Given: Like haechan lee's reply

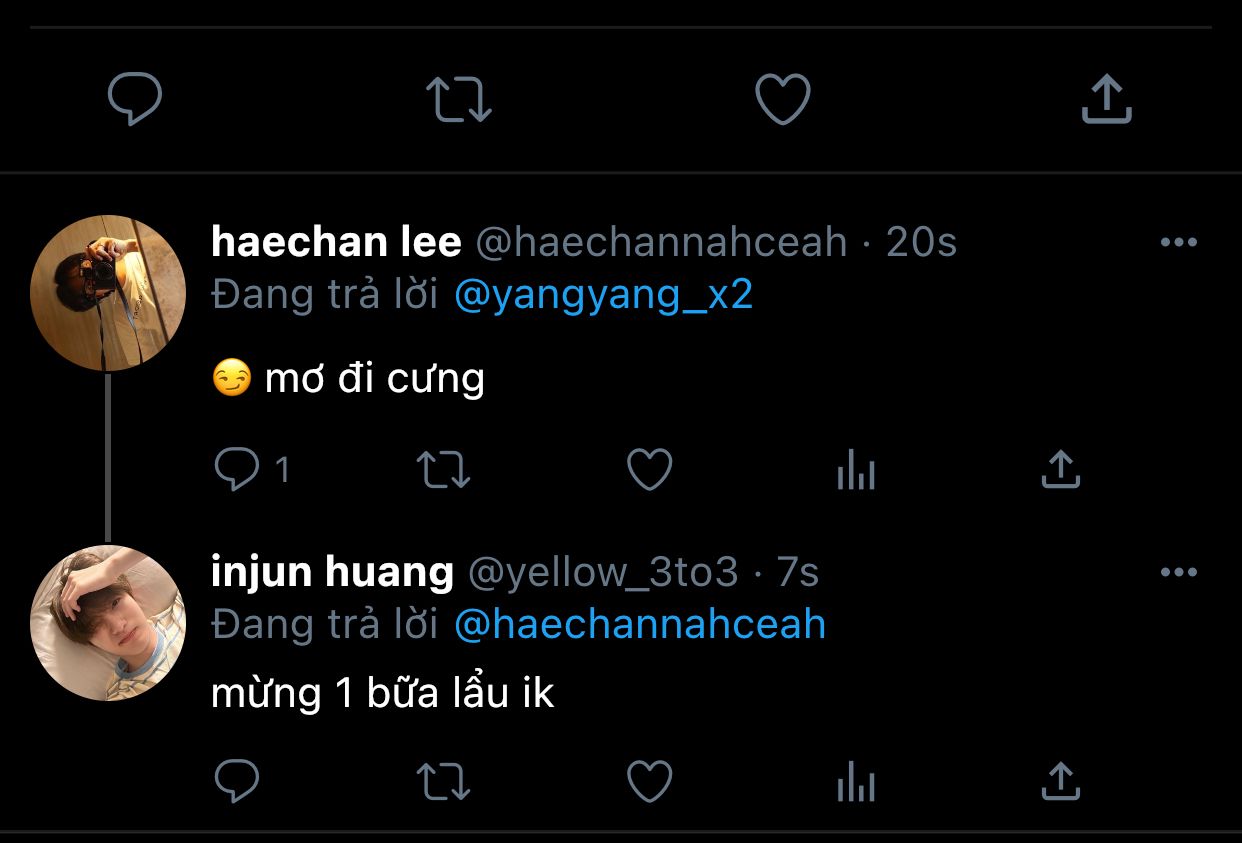Looking at the screenshot, I should 650,470.
